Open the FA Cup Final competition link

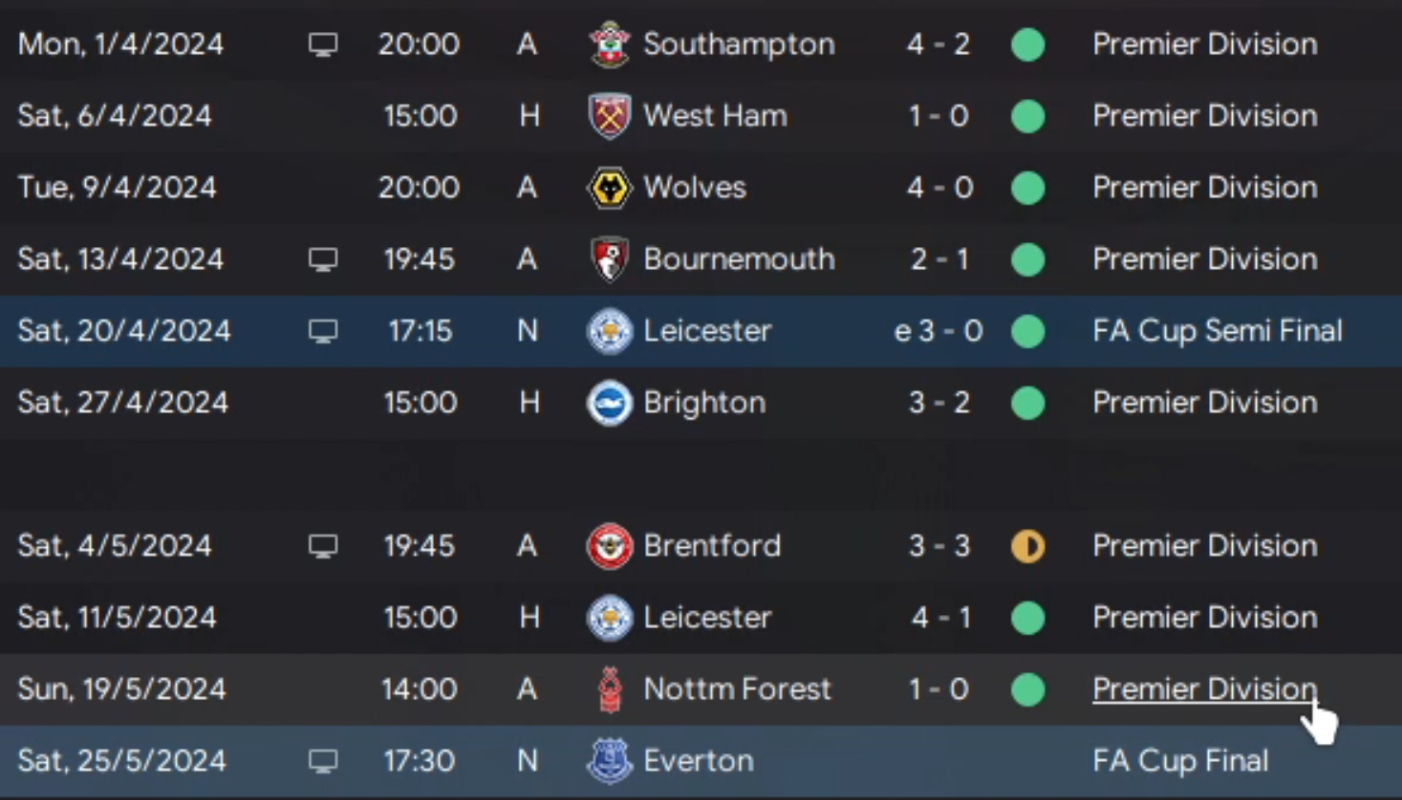click(1180, 761)
